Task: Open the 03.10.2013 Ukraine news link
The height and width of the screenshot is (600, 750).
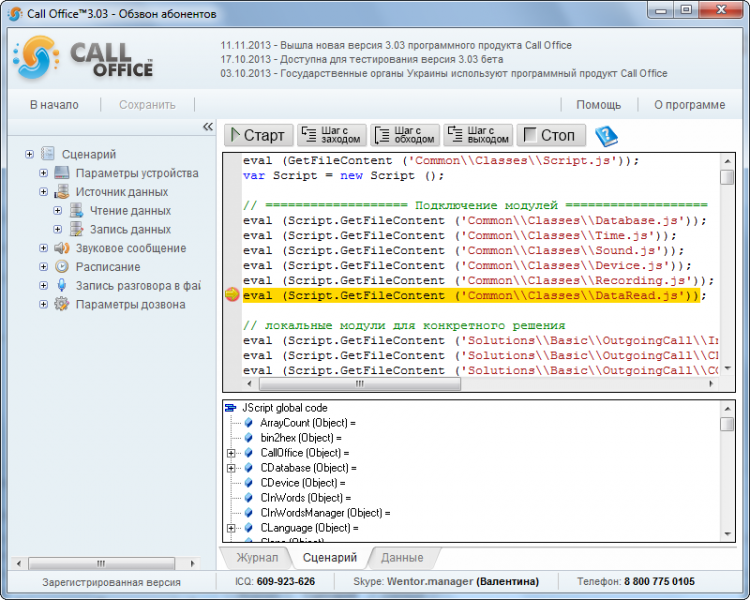Action: pos(443,73)
